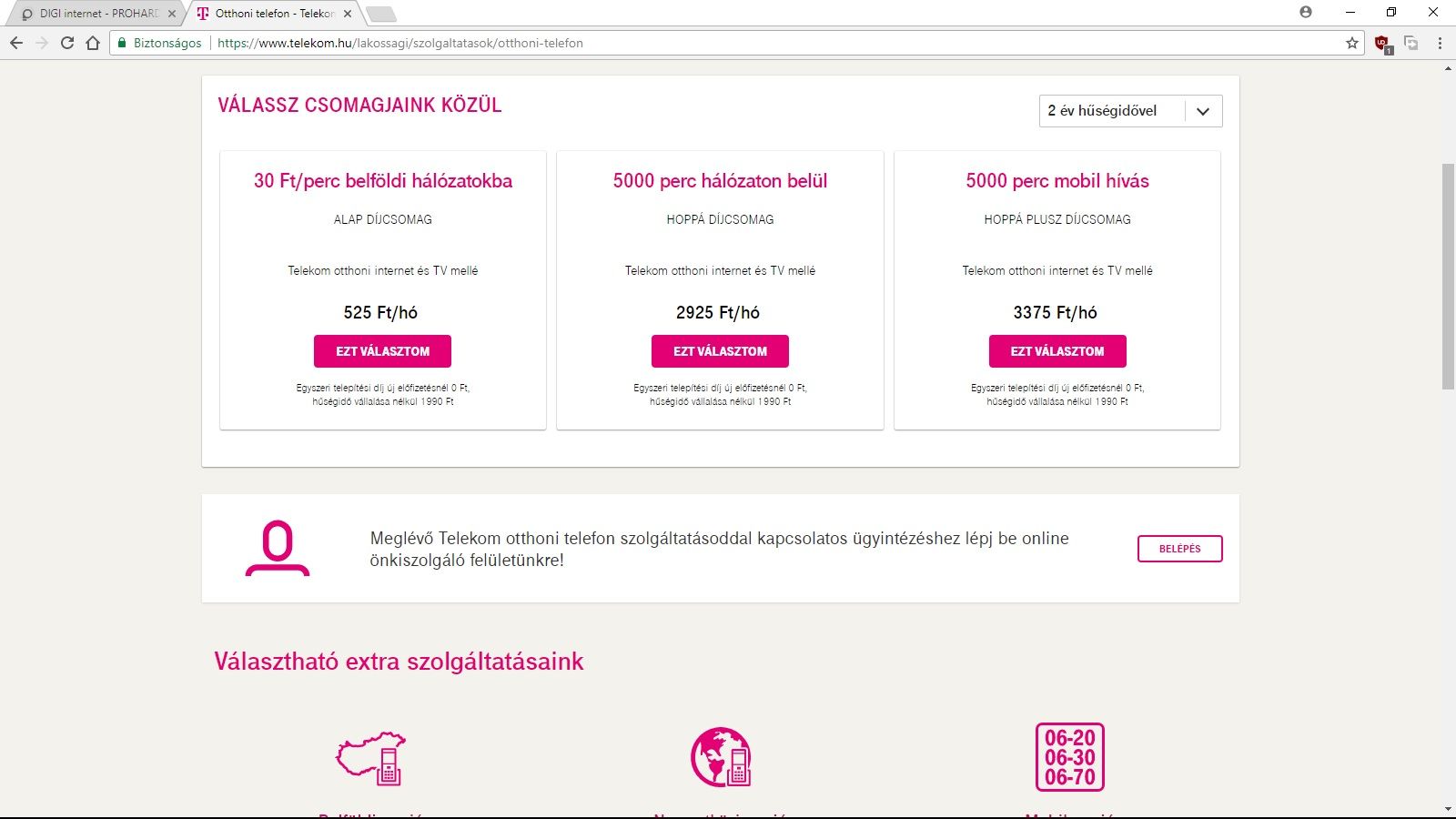1456x819 pixels.
Task: Click the globe international calls icon
Action: click(x=721, y=757)
